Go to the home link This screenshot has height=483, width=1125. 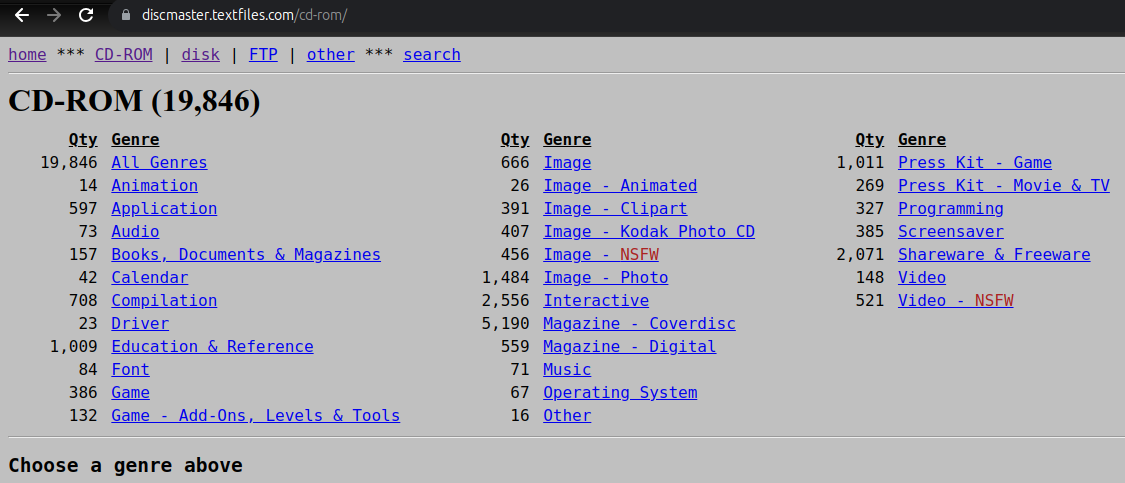[27, 55]
